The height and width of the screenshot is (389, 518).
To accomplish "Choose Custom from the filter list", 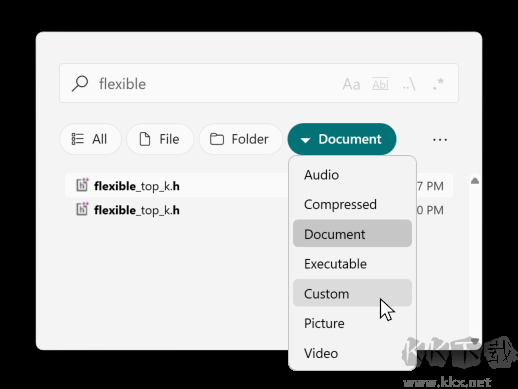I will coord(352,293).
